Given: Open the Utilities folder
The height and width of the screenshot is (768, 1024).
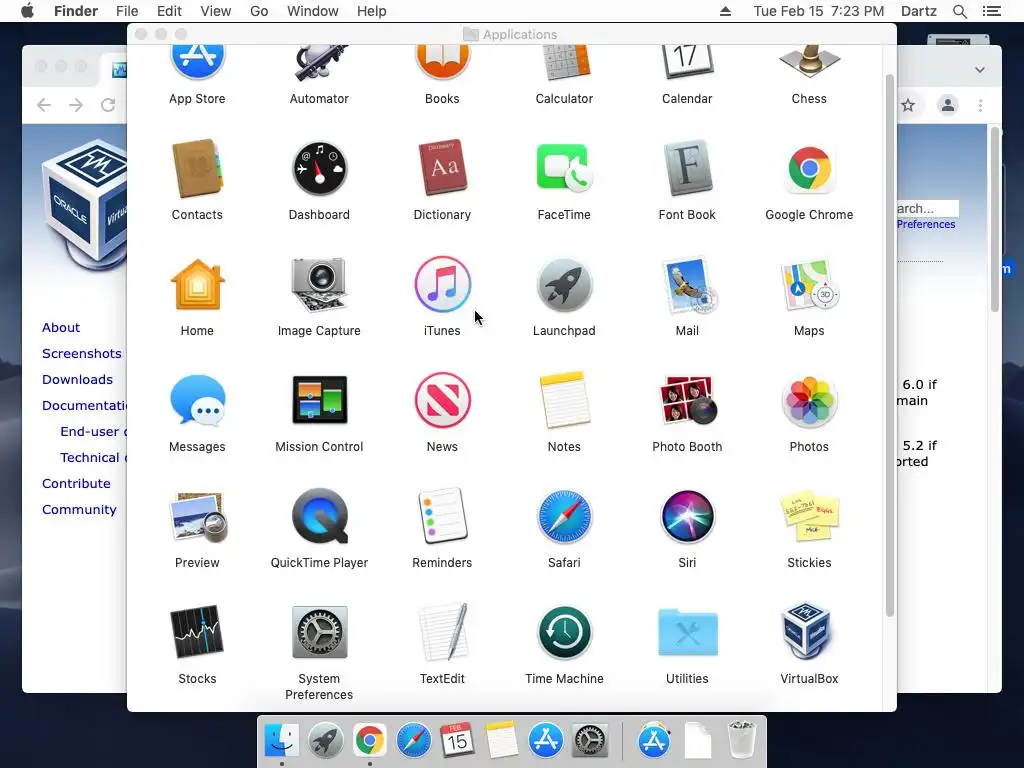Looking at the screenshot, I should click(x=687, y=632).
